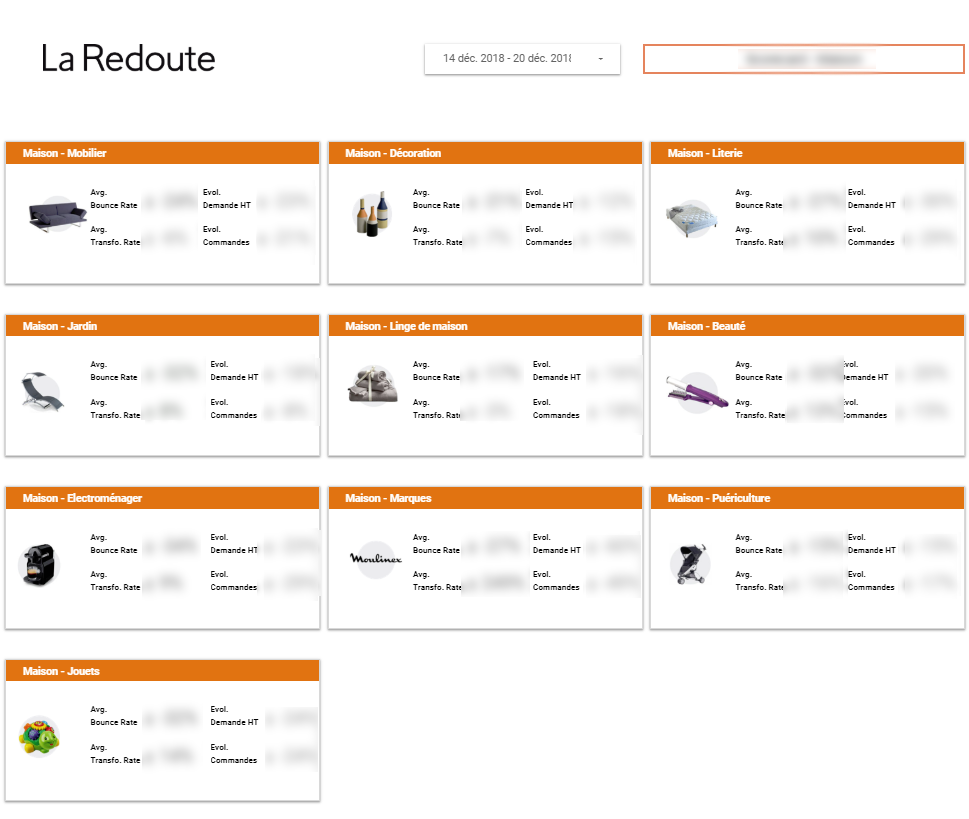
Task: Click the toy turtle icon in Jouets card
Action: point(39,737)
